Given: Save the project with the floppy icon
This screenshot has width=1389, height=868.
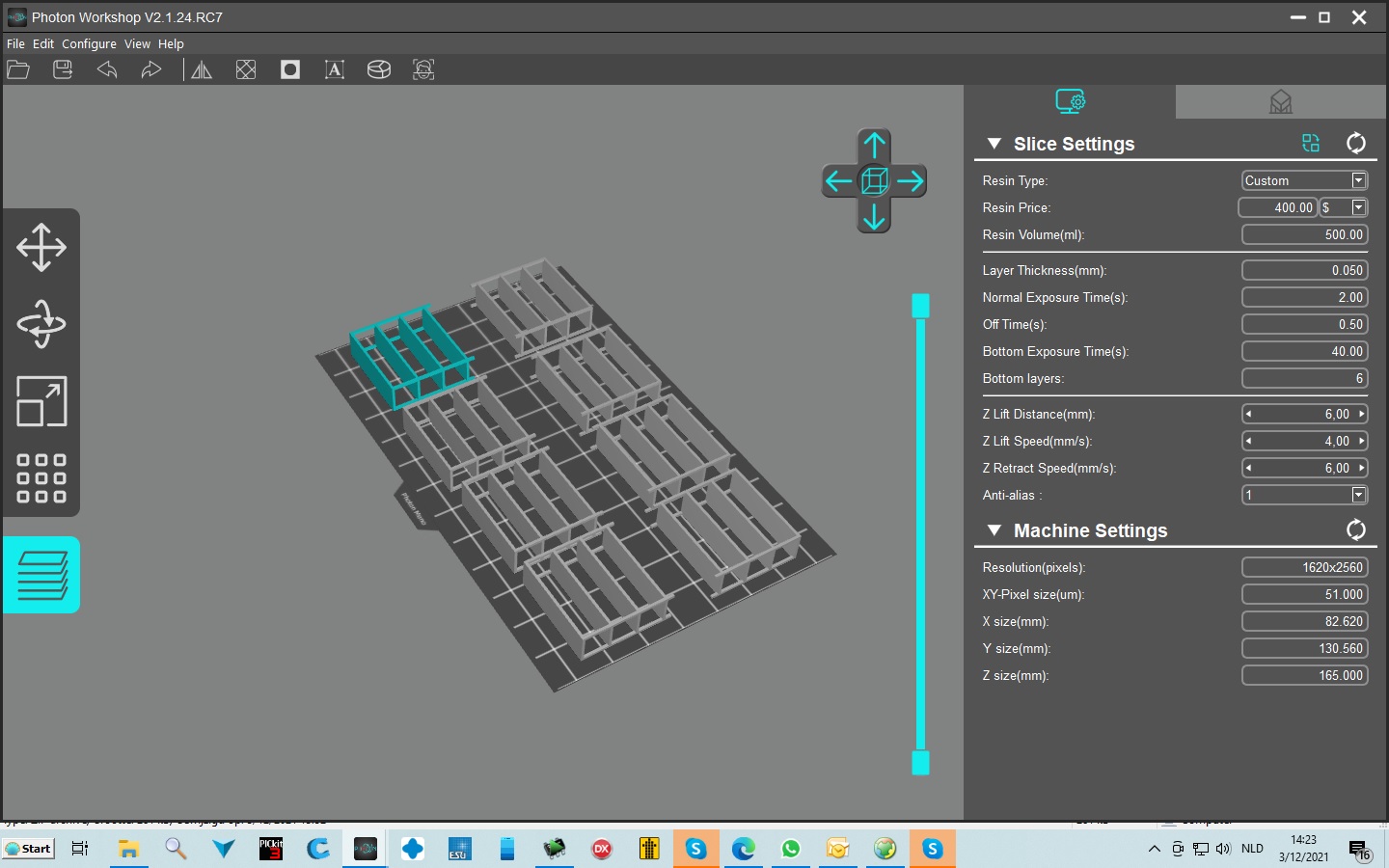Looking at the screenshot, I should tap(63, 69).
